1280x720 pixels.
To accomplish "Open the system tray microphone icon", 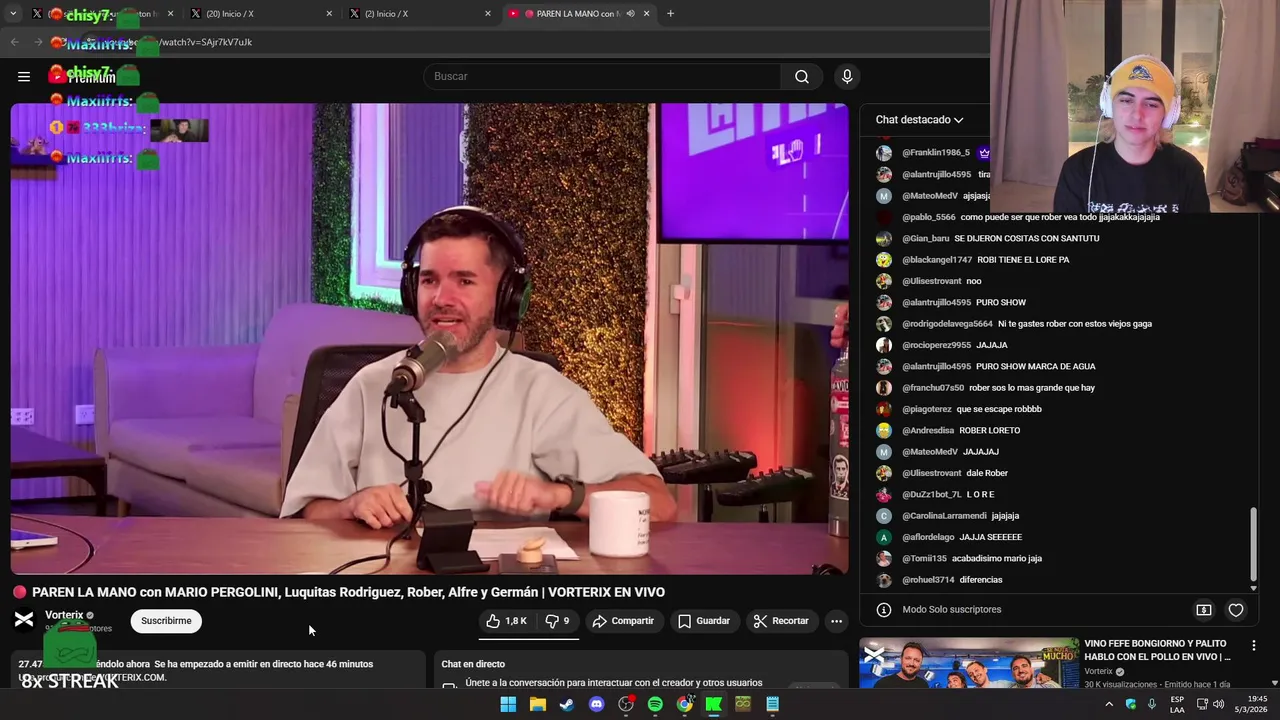I will 1152,704.
